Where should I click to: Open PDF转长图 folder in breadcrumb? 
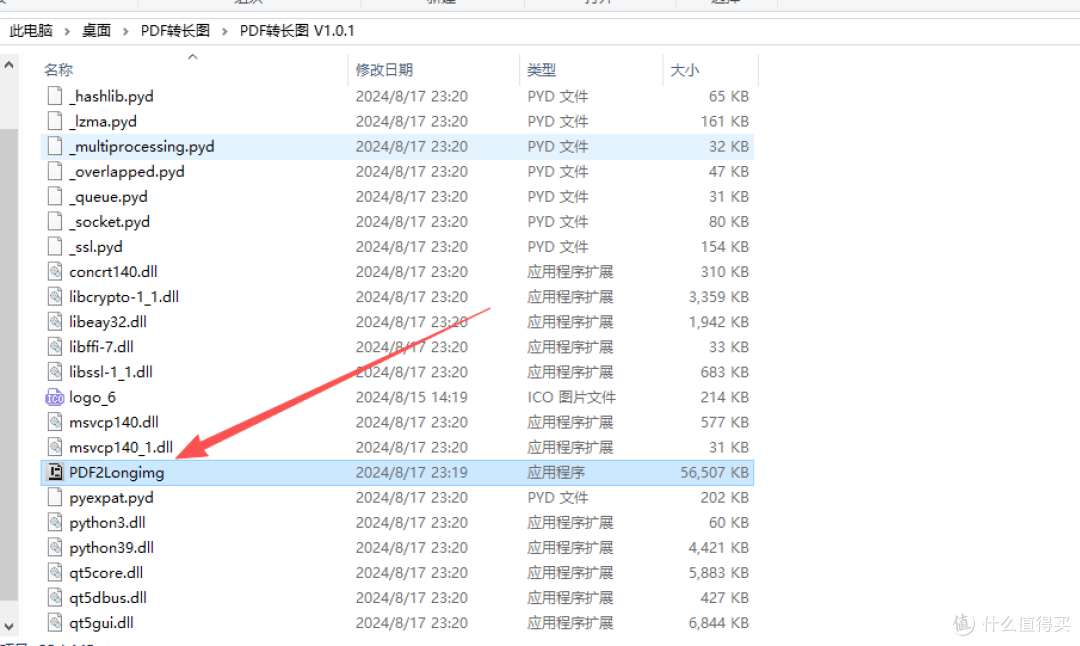click(175, 31)
